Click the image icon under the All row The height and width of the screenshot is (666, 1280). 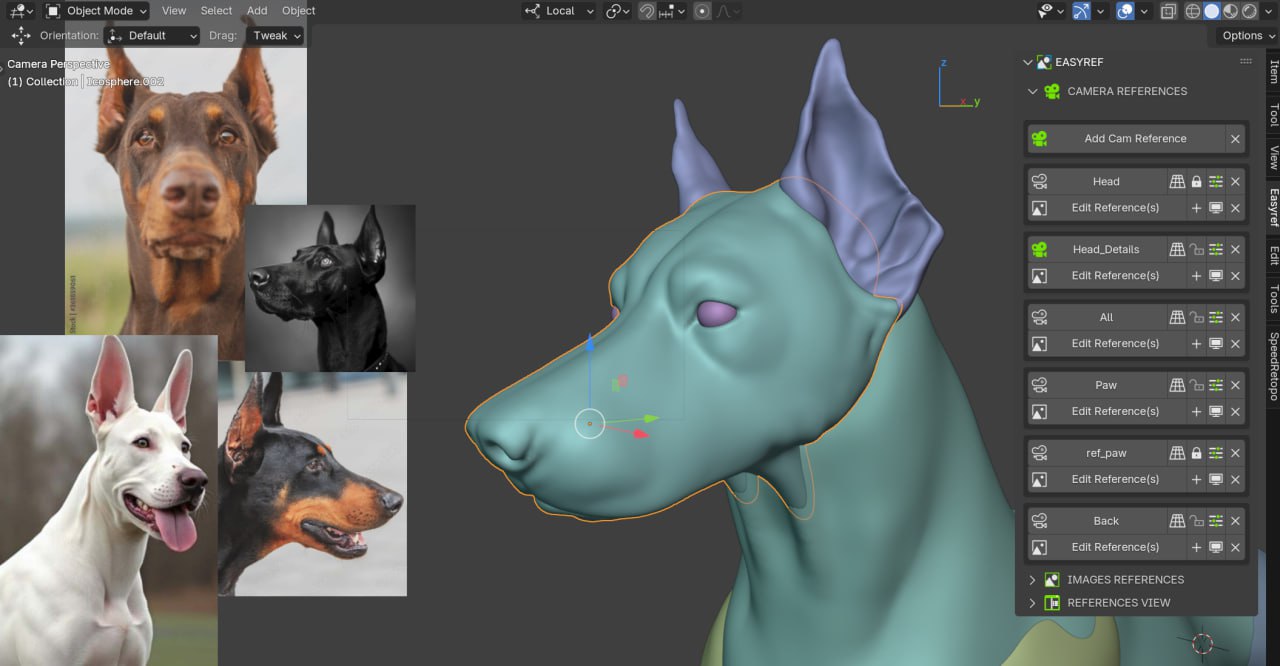tap(1039, 344)
